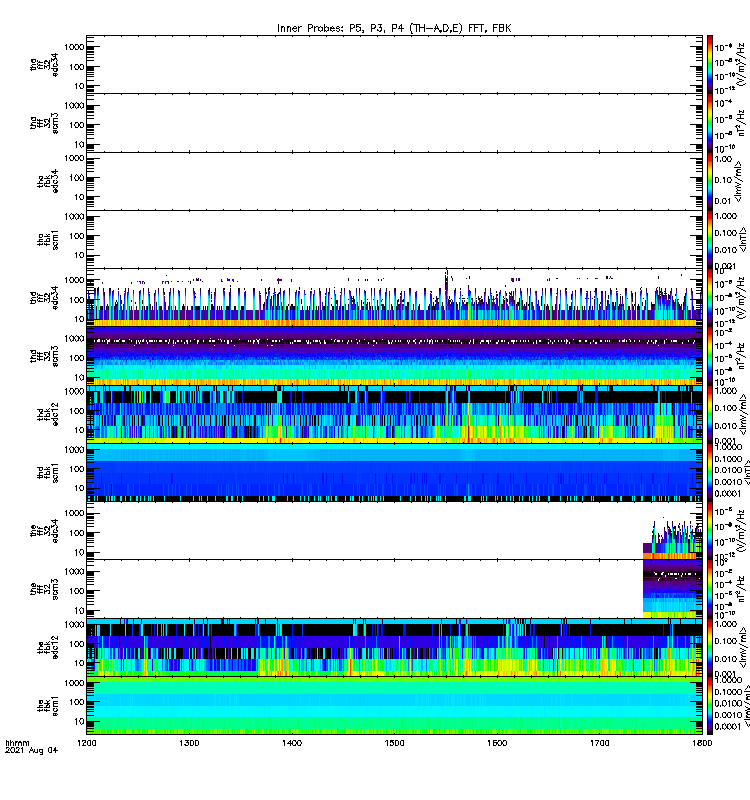750x800 pixels.
Task: Select the 'the fff 32 scm3' panel label
Action: (44, 589)
